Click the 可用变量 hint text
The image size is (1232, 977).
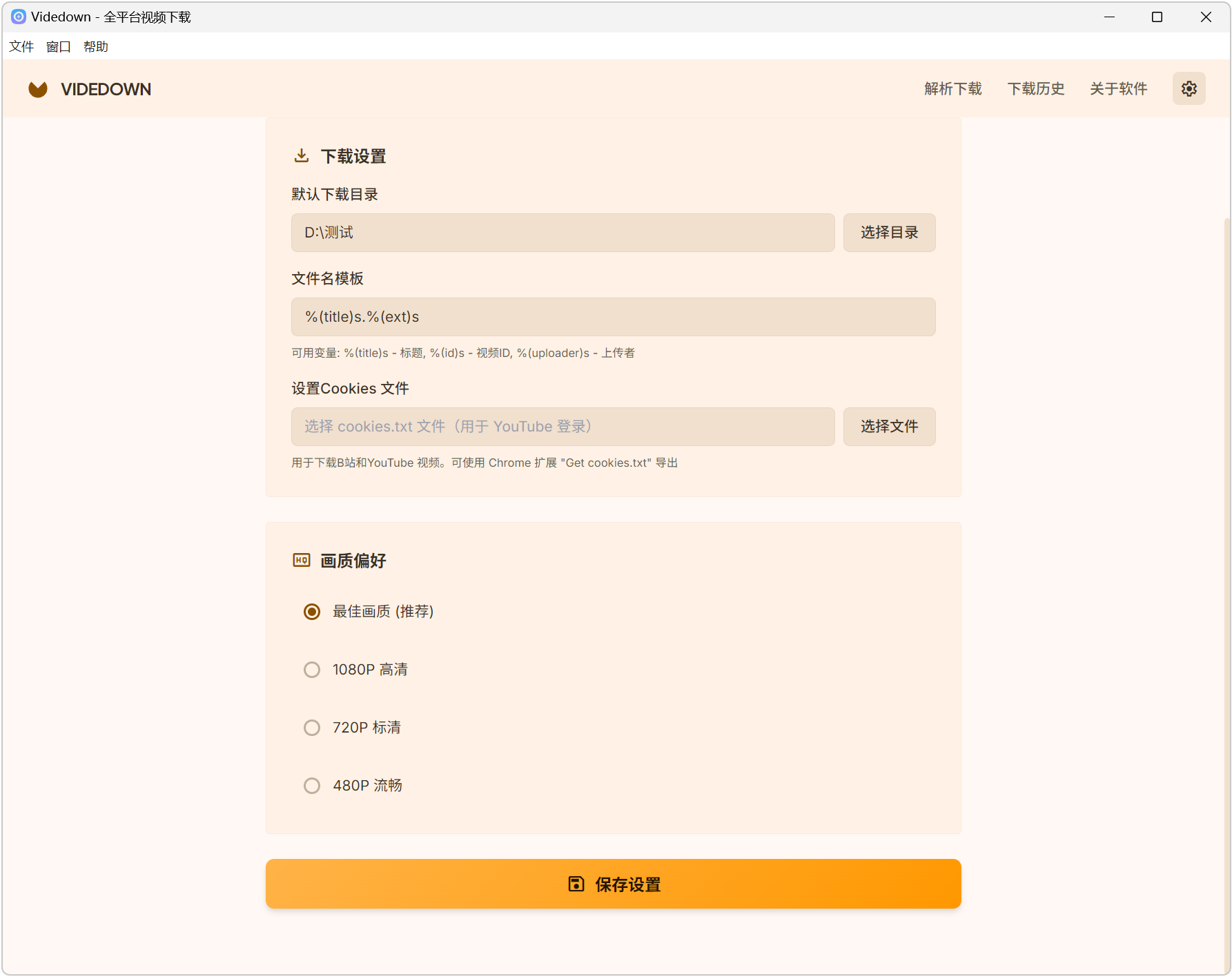click(x=463, y=353)
